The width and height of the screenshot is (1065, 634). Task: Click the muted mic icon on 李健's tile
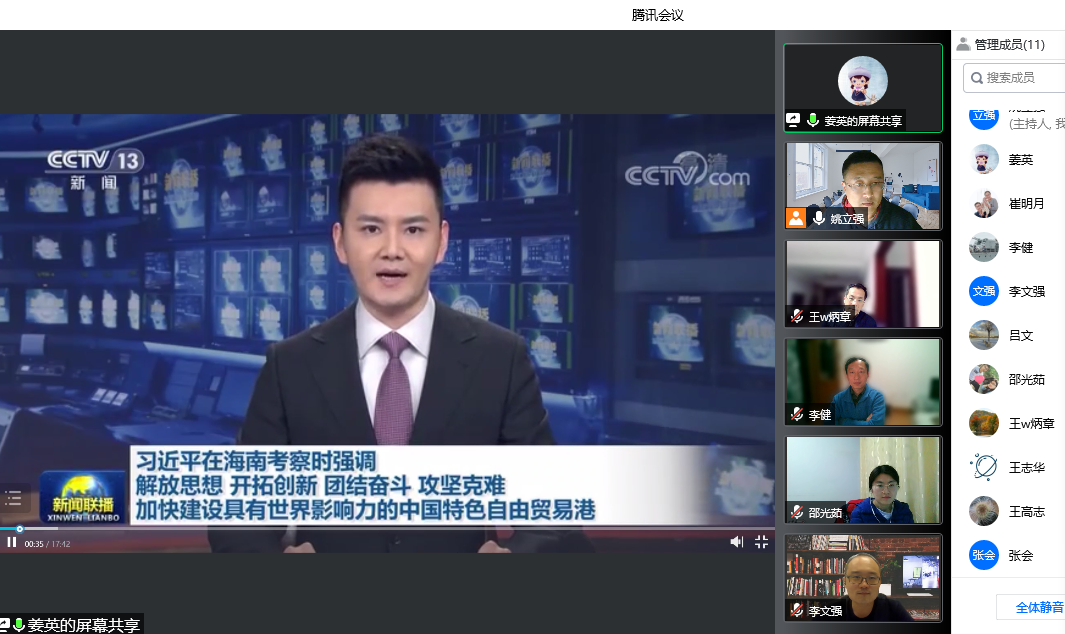[x=797, y=414]
